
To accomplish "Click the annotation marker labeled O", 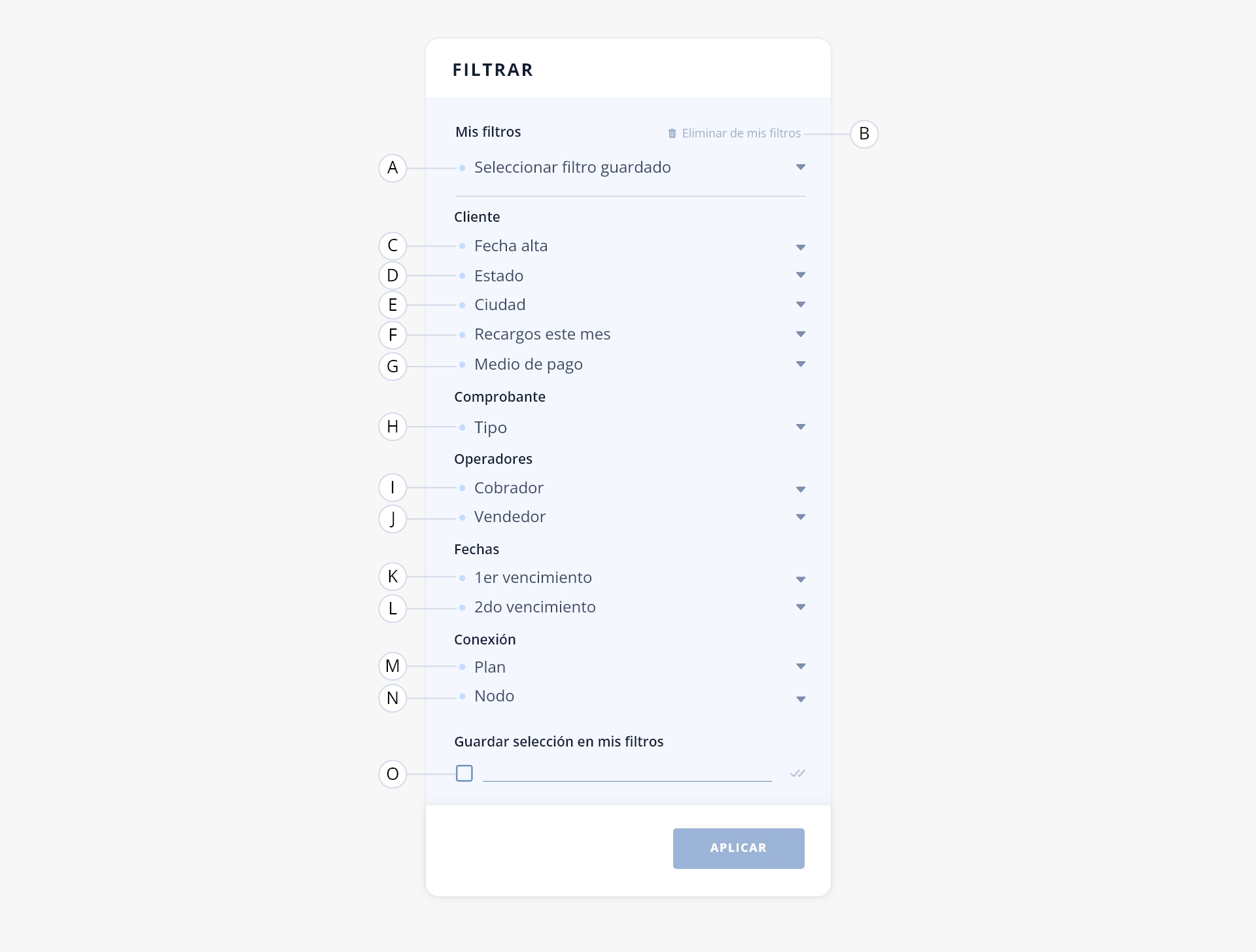I will coord(392,774).
